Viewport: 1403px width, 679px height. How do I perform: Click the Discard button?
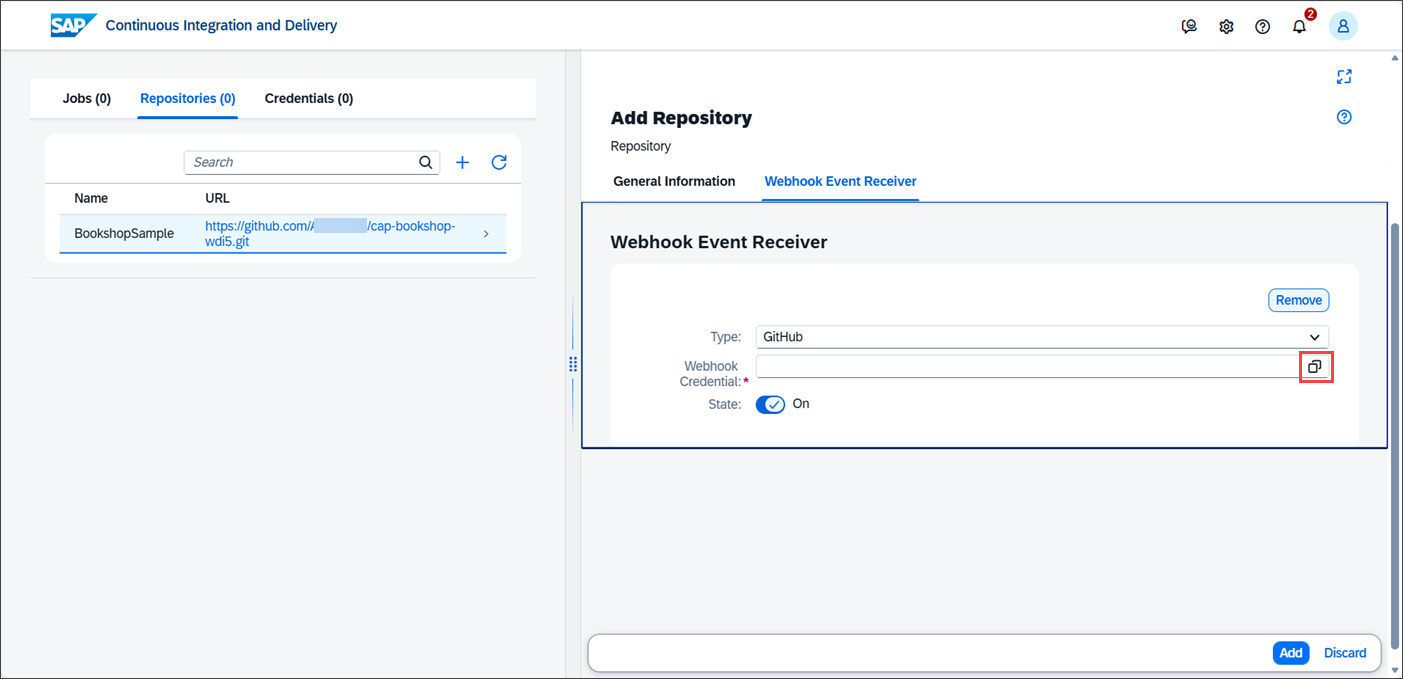coord(1345,653)
